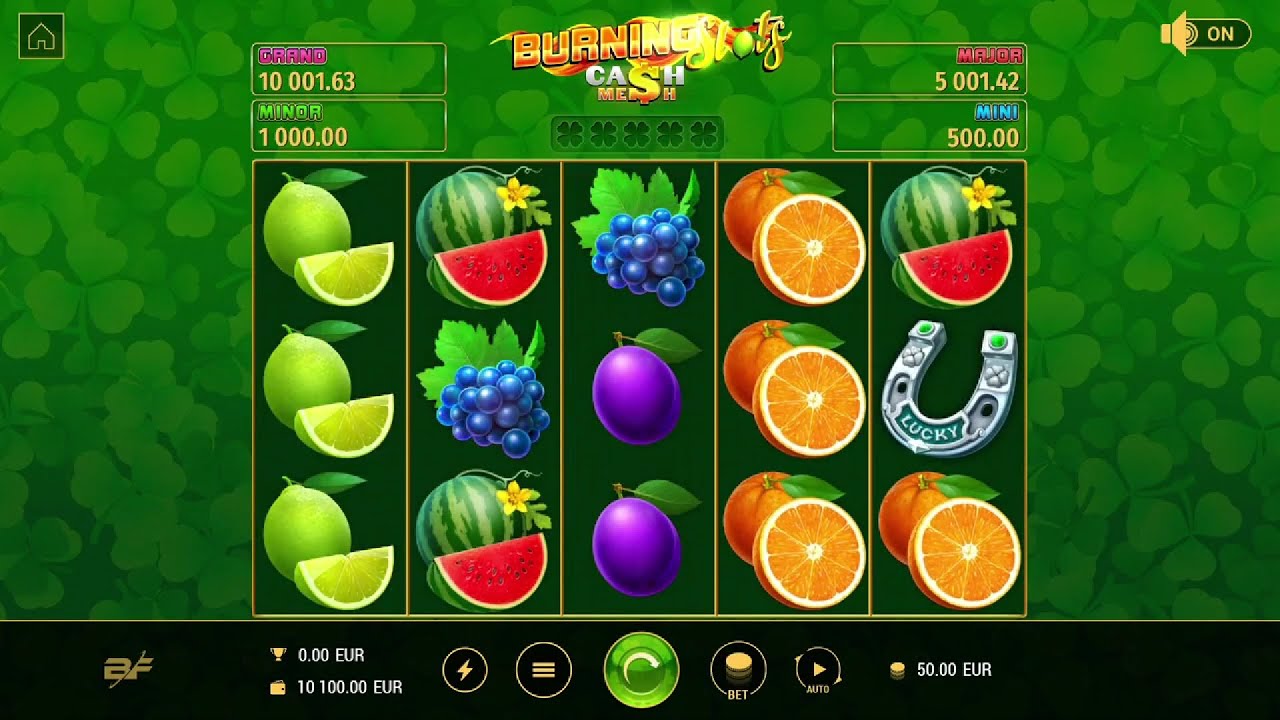1280x720 pixels.
Task: Select the GRAND jackpot panel
Action: [x=349, y=69]
